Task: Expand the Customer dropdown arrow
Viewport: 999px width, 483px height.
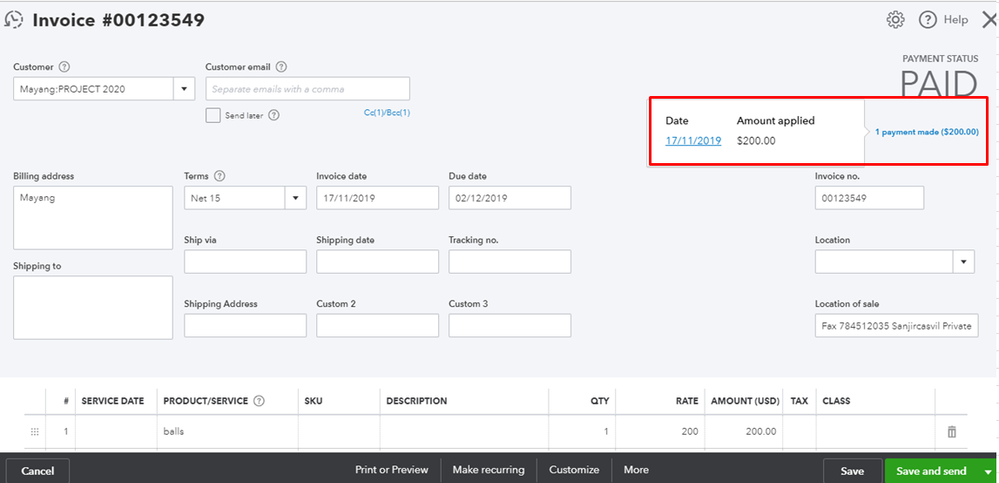Action: pos(184,89)
